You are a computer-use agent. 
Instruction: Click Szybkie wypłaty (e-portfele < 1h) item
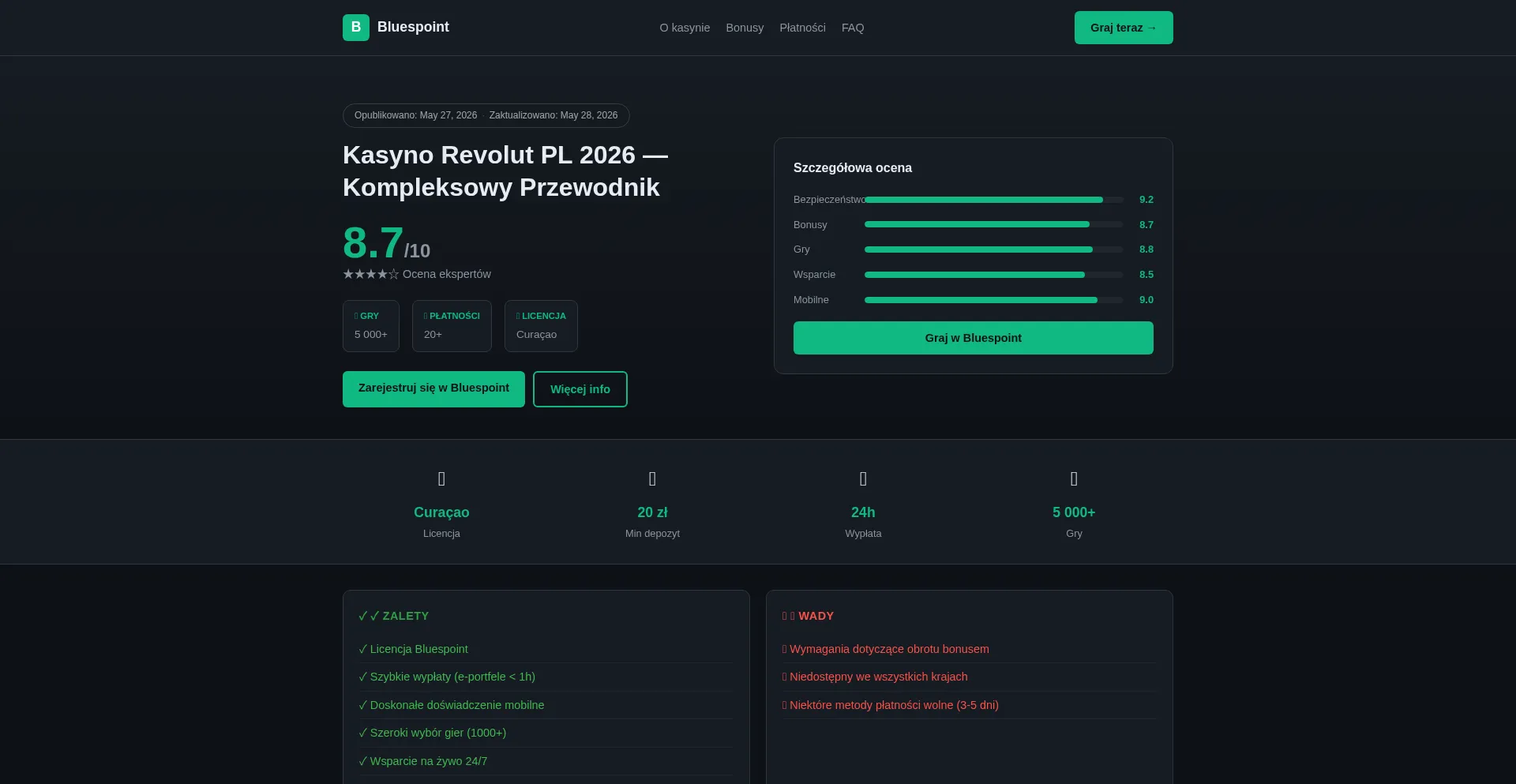(546, 677)
